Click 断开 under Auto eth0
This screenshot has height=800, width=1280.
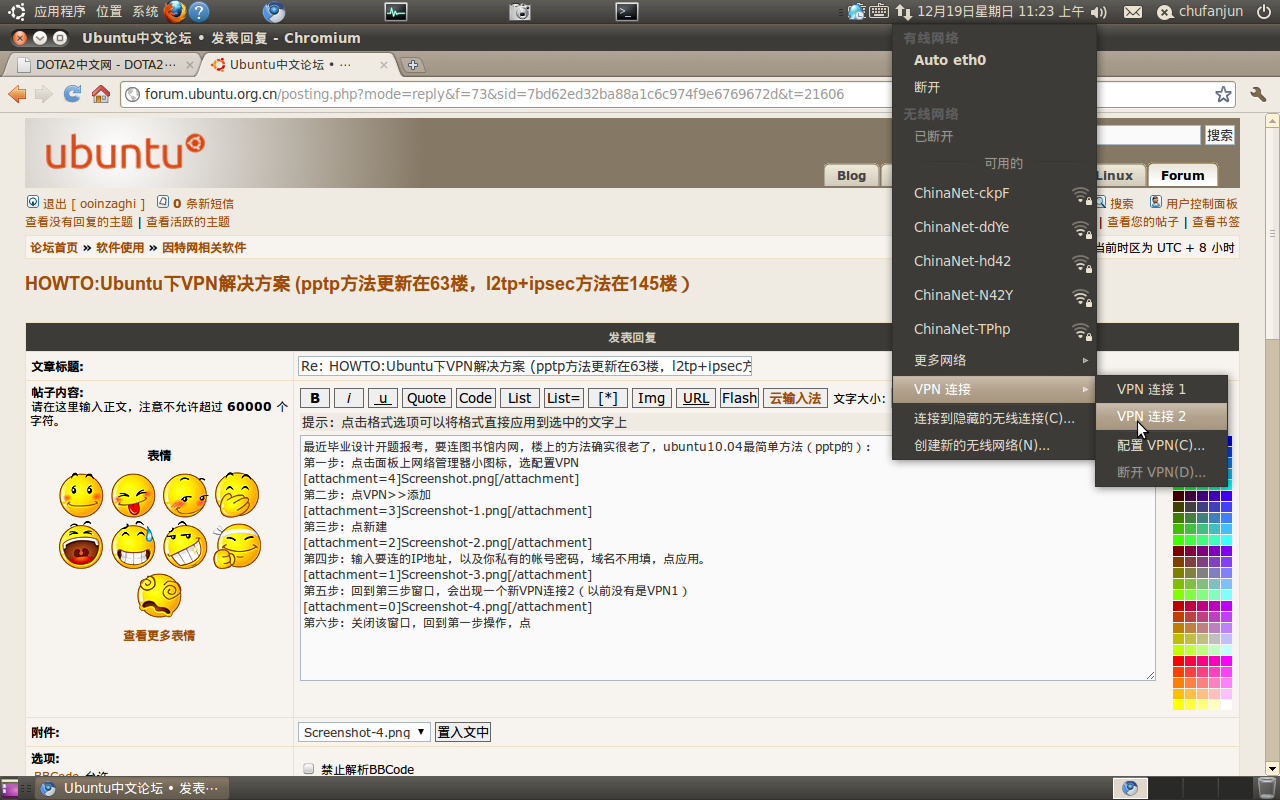tap(995, 87)
